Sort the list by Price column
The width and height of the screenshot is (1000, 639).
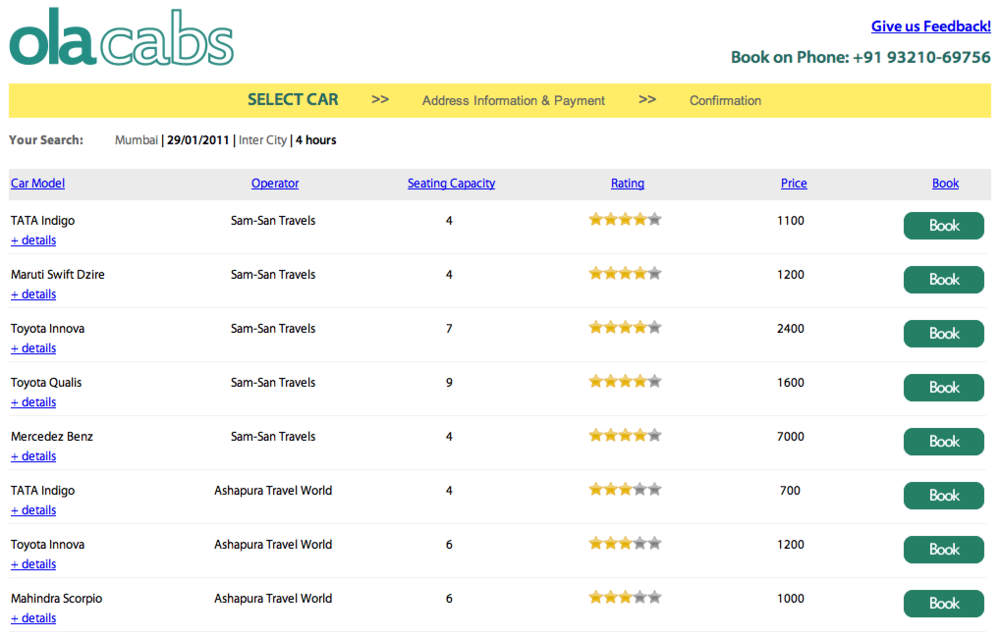coord(793,183)
